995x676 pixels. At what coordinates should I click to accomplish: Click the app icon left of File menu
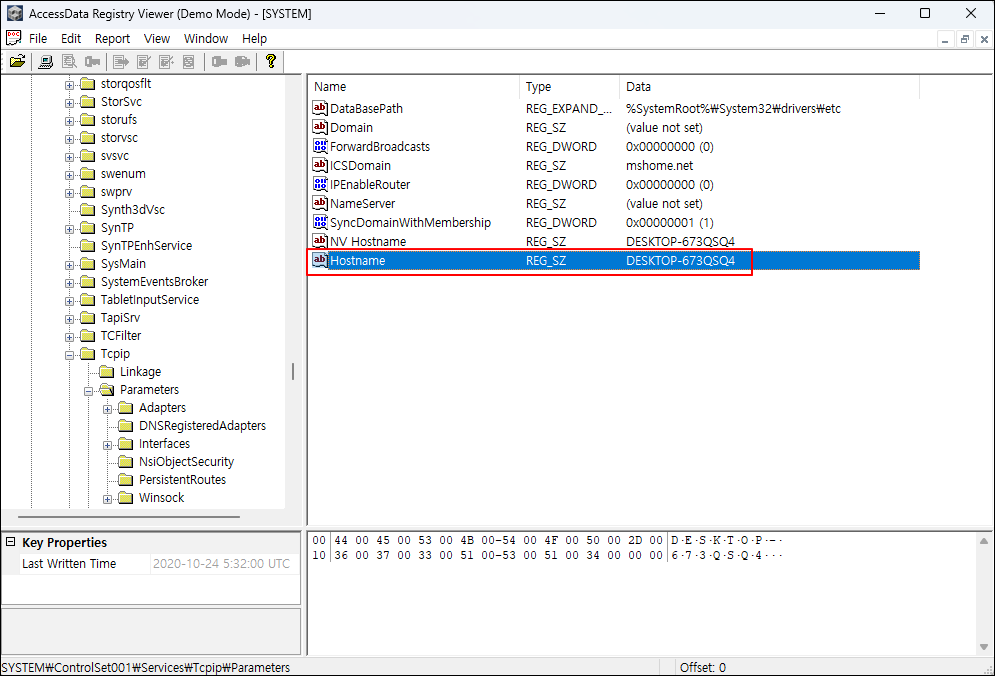click(13, 38)
